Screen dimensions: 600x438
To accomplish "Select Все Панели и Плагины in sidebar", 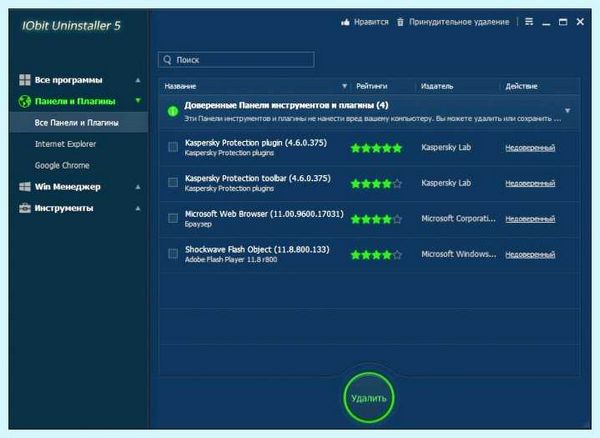I will coord(78,123).
